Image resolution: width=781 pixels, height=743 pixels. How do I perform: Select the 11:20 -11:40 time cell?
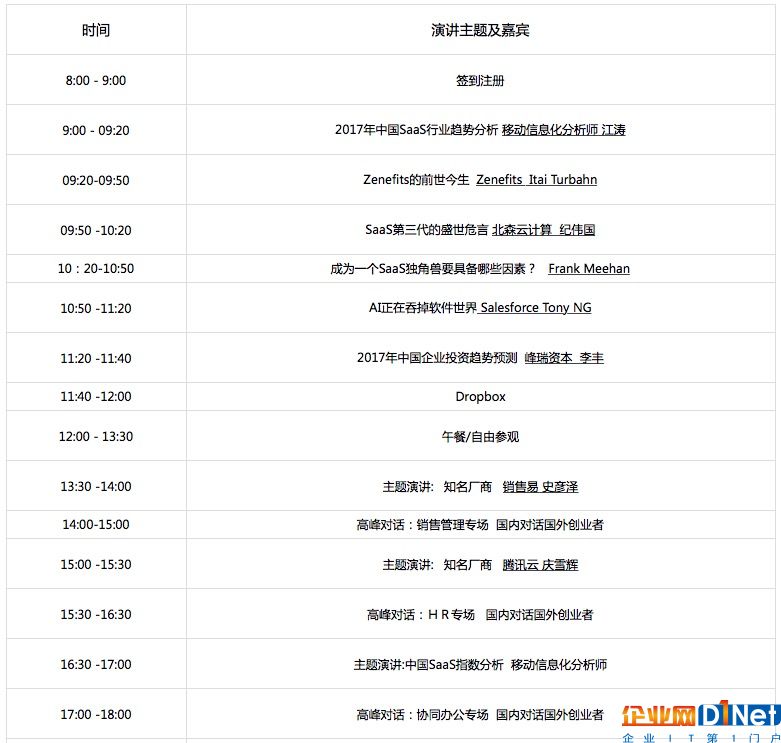pyautogui.click(x=96, y=358)
